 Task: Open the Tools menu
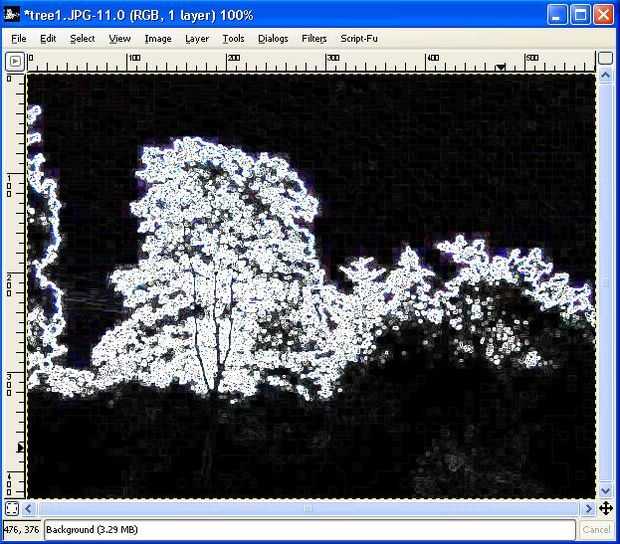click(233, 39)
